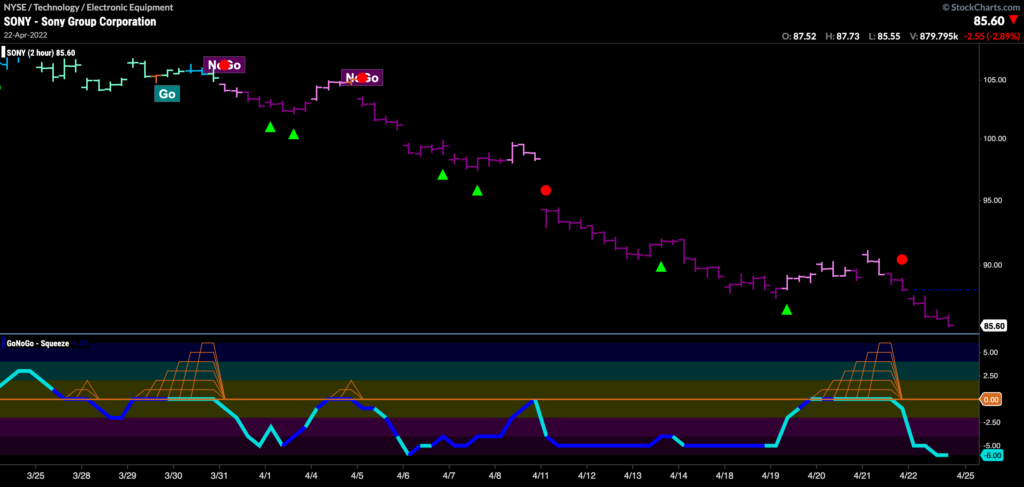
Task: Click the change value -2.55 (-2.89%)
Action: (993, 37)
